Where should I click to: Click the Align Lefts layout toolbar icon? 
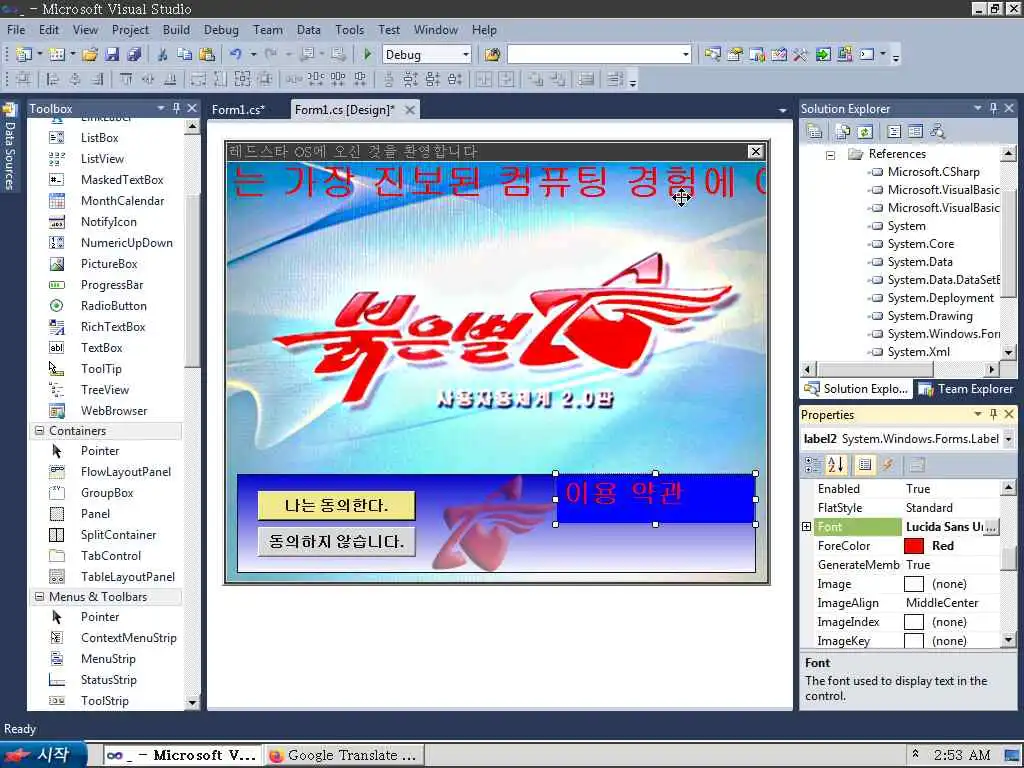[x=53, y=80]
